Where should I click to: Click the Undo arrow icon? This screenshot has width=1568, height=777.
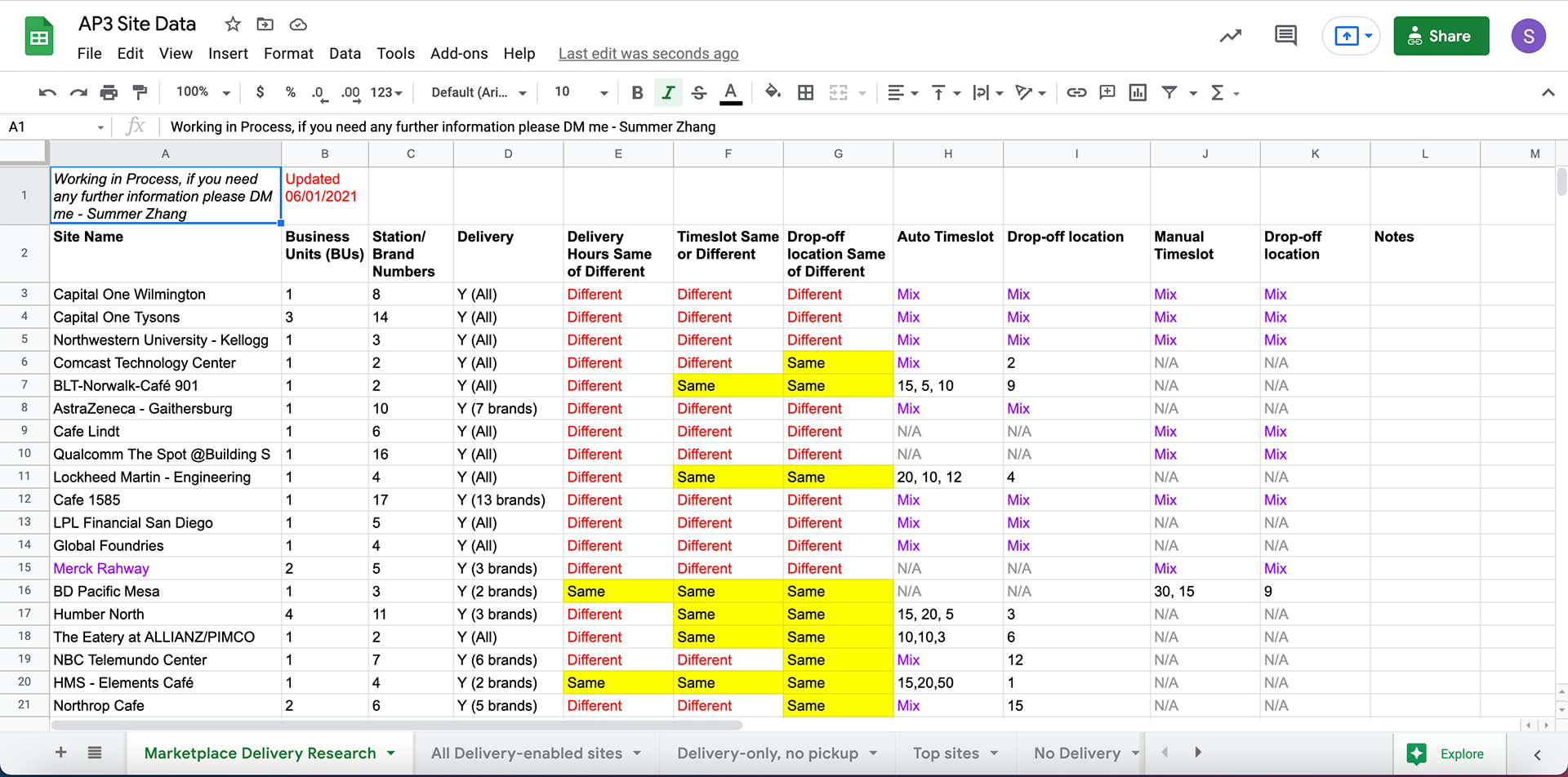click(47, 93)
